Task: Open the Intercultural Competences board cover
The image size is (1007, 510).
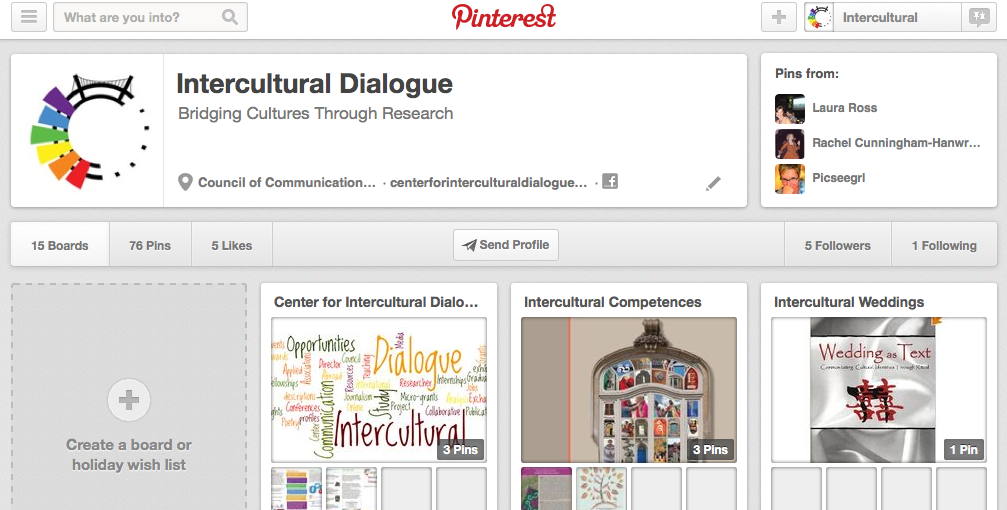Action: click(629, 389)
